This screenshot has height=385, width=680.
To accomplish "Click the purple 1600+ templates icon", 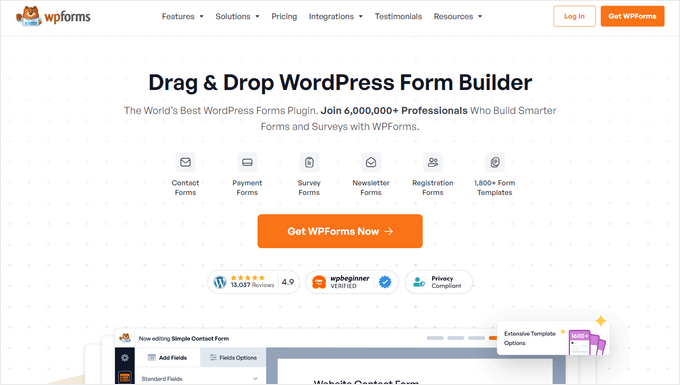I will [587, 343].
